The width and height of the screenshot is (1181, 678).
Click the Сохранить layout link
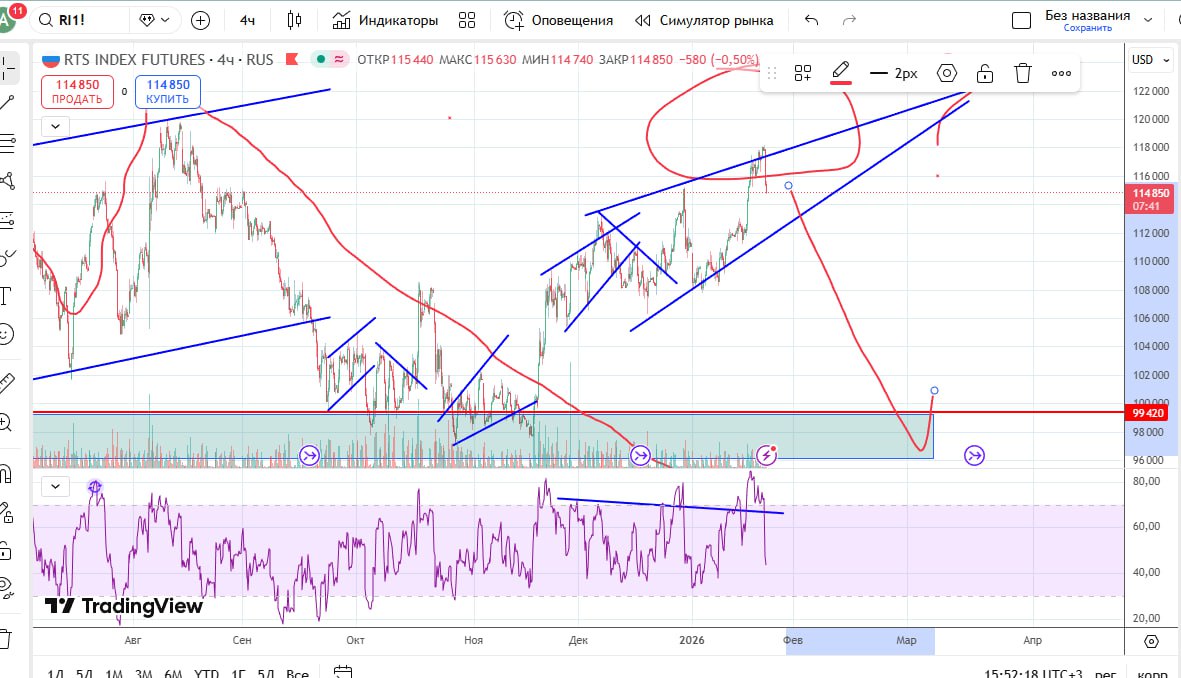pyautogui.click(x=1088, y=28)
